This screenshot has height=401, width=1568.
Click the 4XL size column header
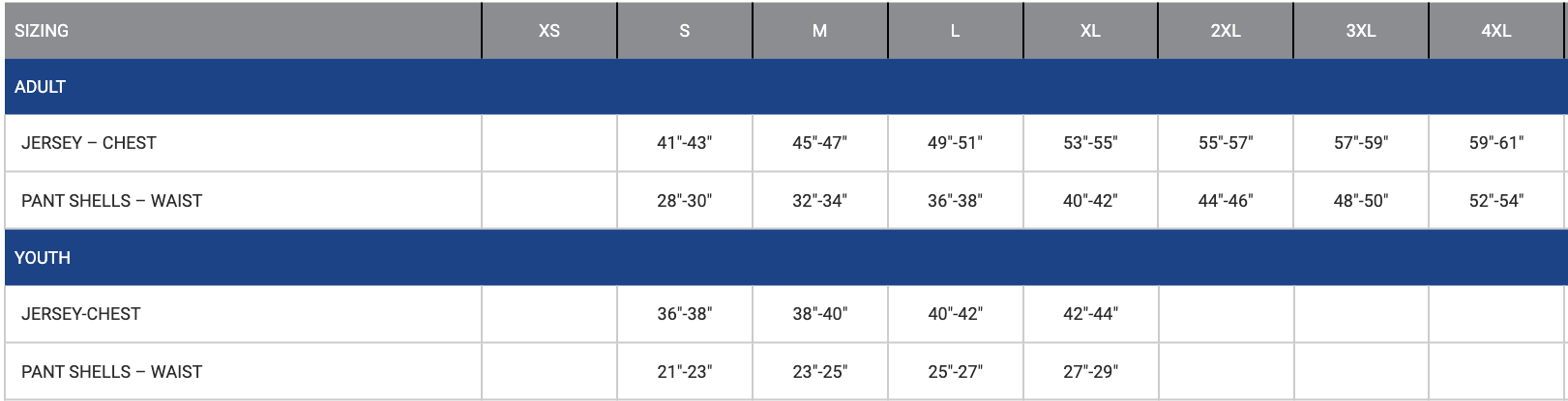[x=1495, y=31]
